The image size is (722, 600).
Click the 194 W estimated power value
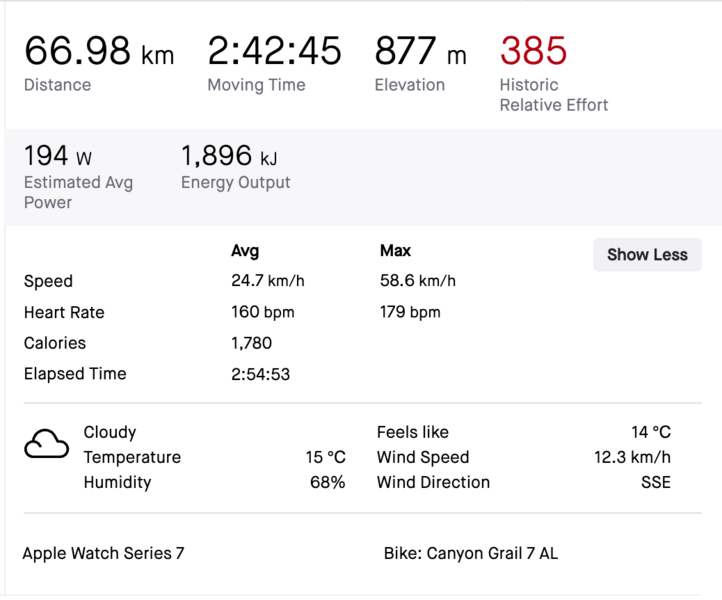(58, 156)
